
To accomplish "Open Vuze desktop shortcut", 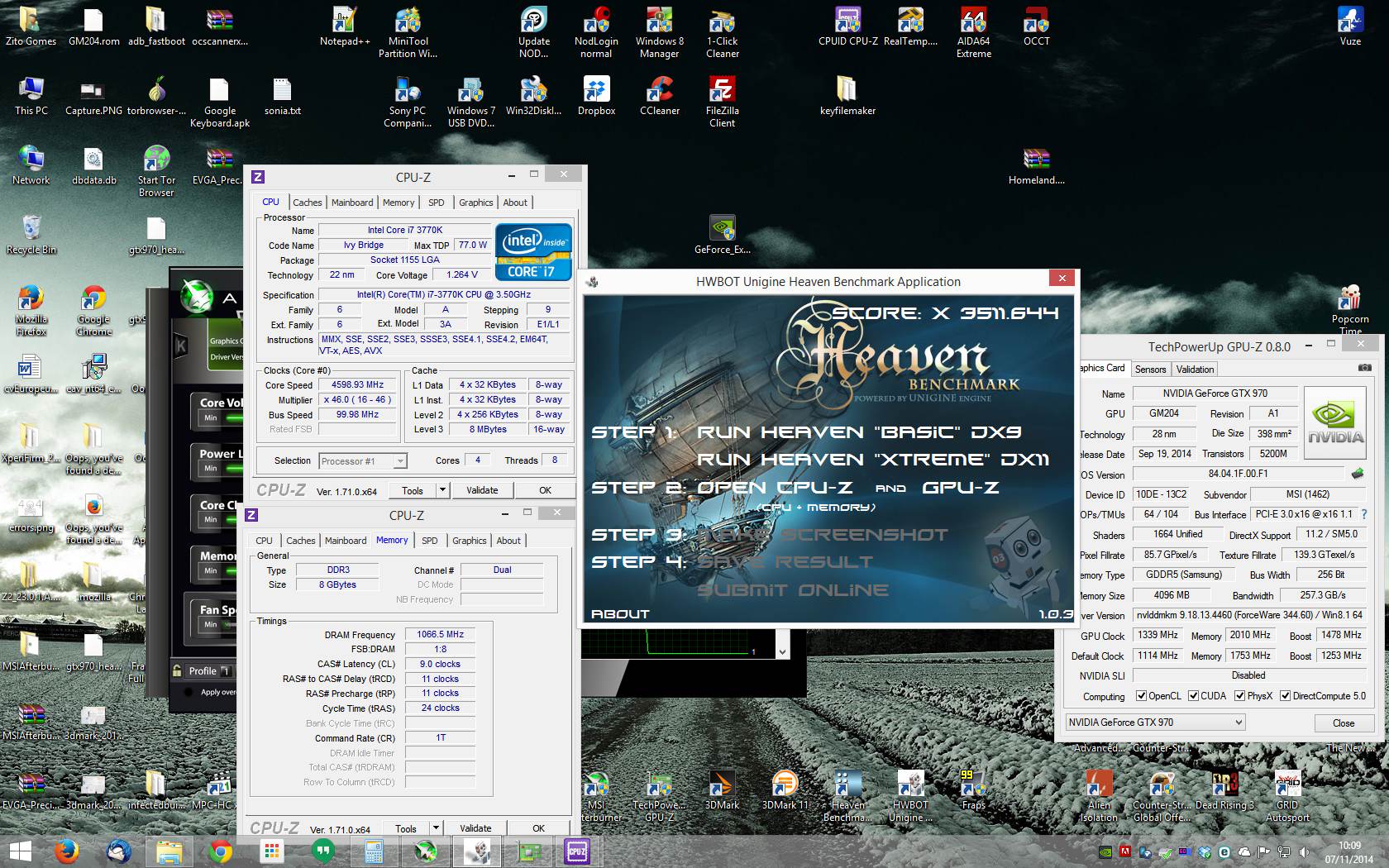I will point(1350,25).
